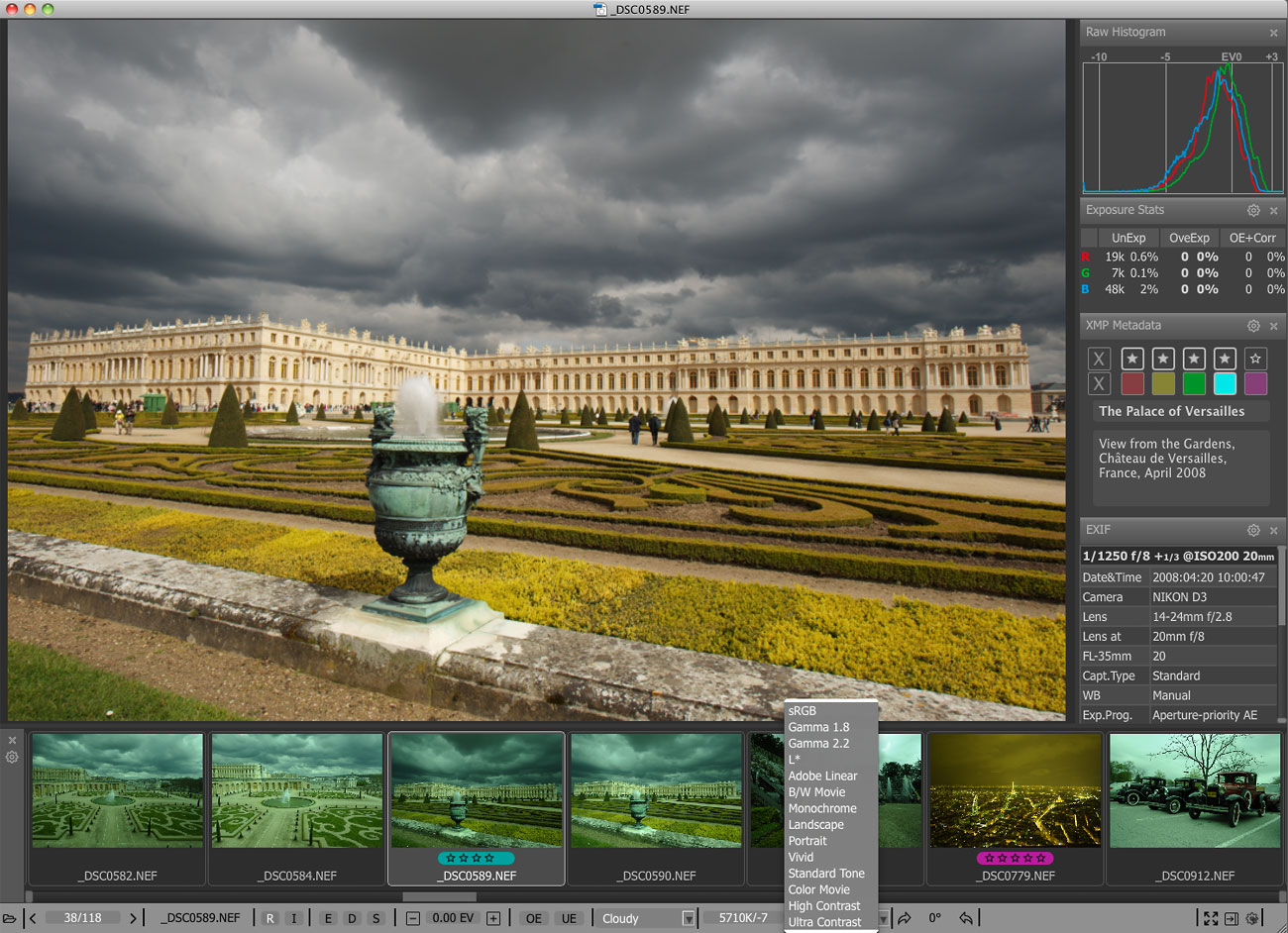Select the _DSC0779.NEF night city thumbnail
Viewport: 1288px width, 933px height.
[1015, 792]
